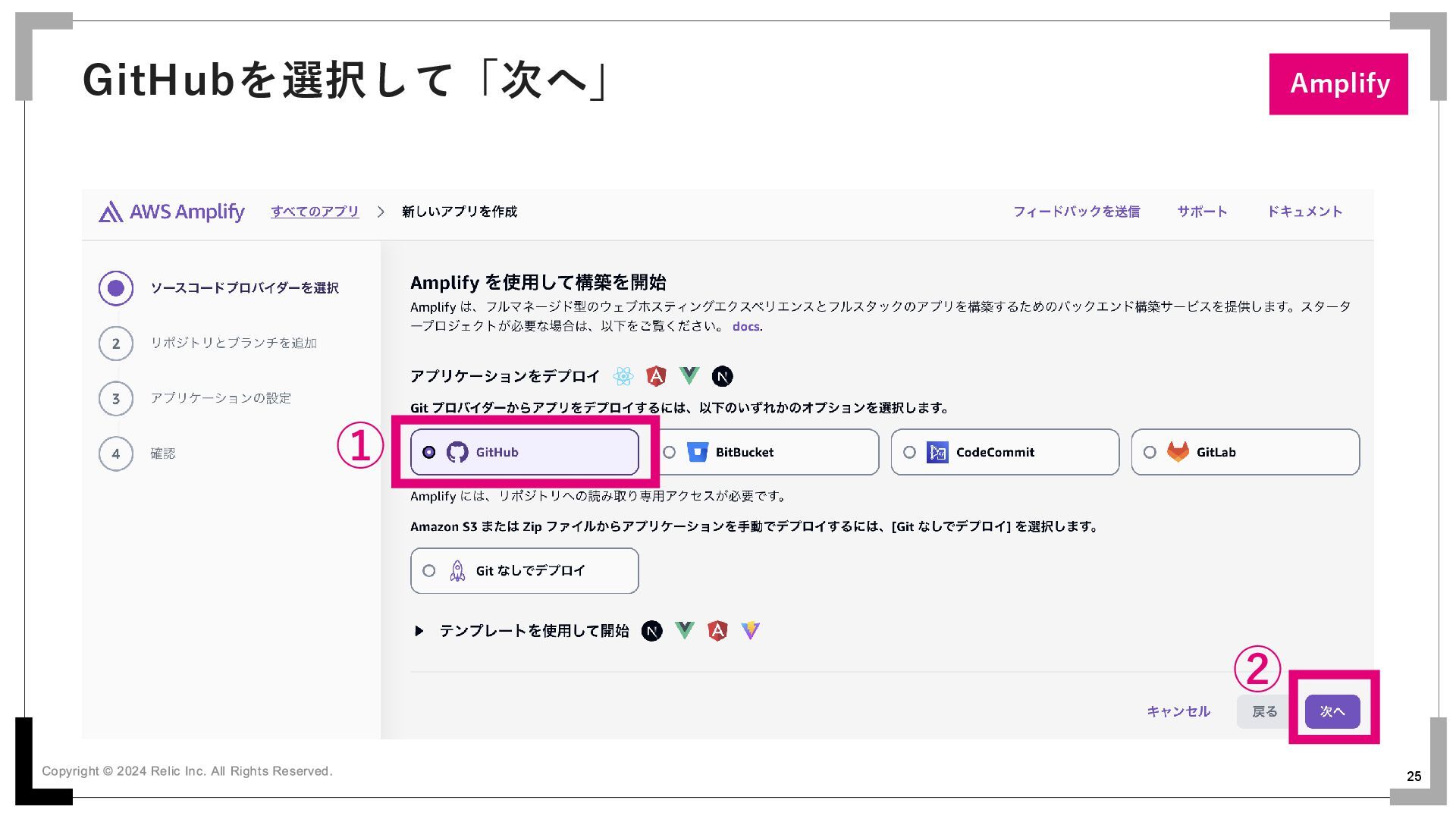This screenshot has width=1456, height=819.
Task: Click the キャンセル button
Action: pos(1178,711)
